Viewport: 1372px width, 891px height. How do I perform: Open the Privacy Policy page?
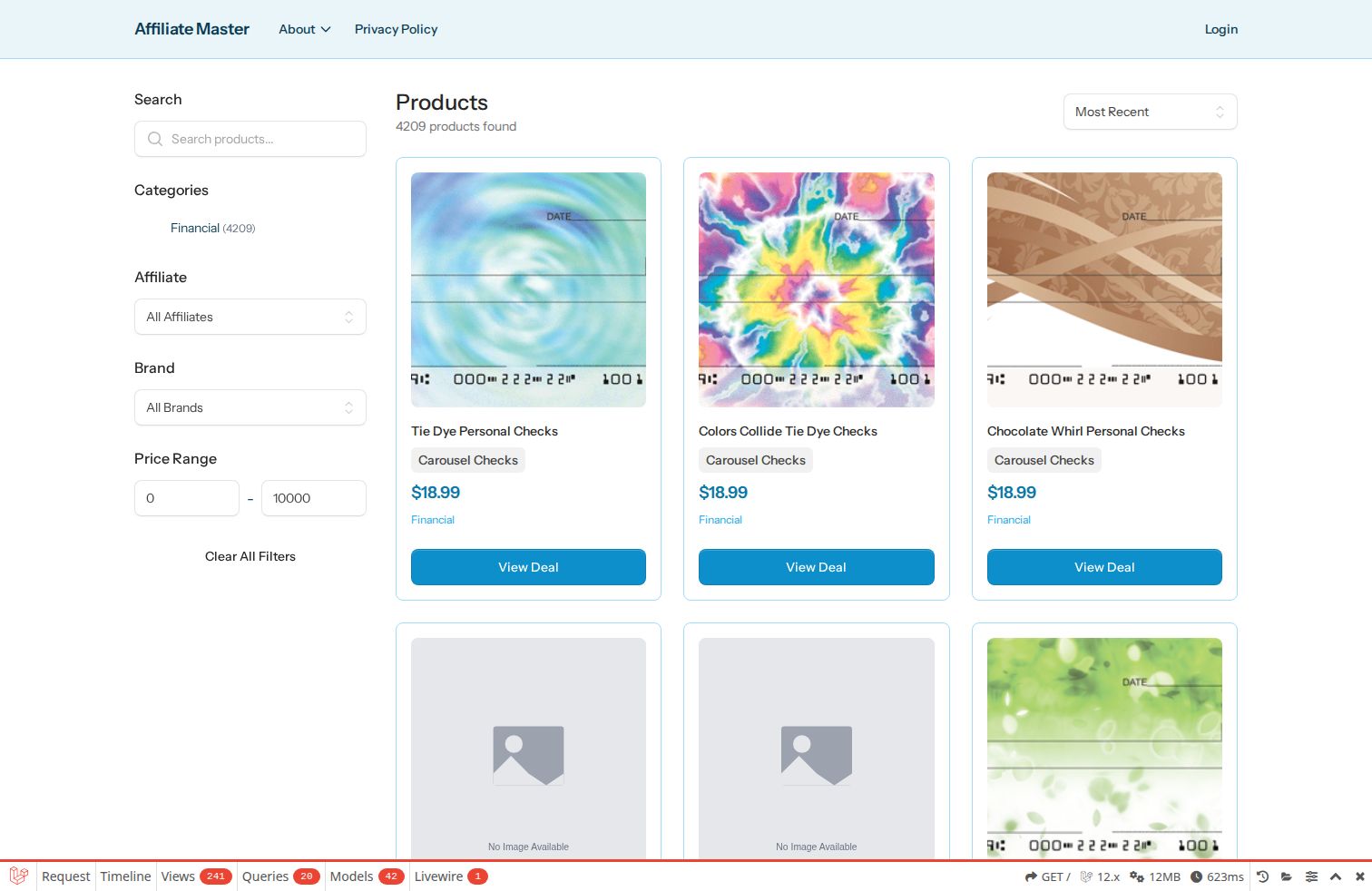point(396,29)
